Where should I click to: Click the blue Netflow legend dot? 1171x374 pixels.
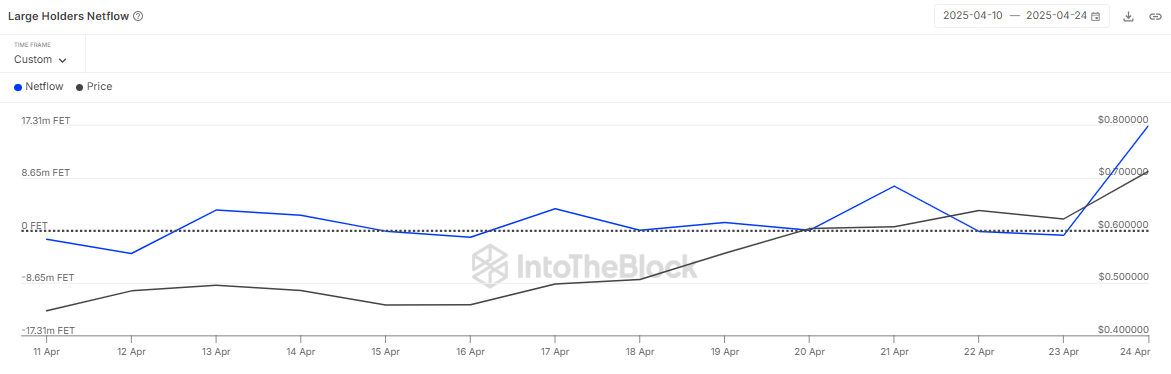(x=18, y=87)
